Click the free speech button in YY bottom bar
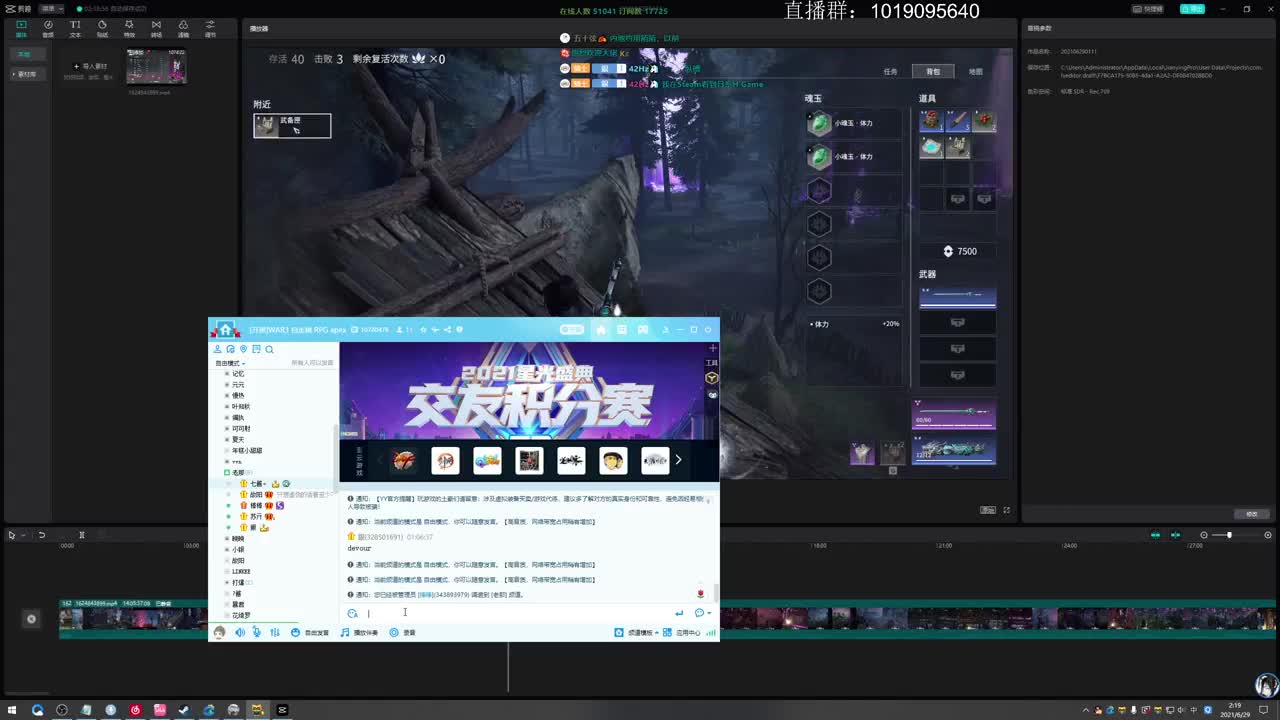This screenshot has height=720, width=1280. point(310,632)
